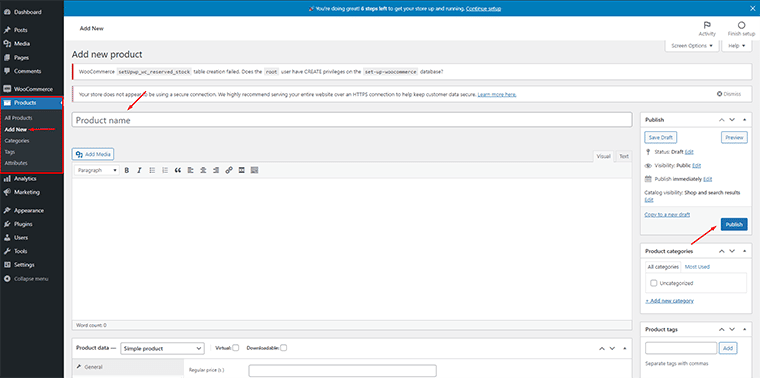Check the Uncategorized category

point(653,283)
